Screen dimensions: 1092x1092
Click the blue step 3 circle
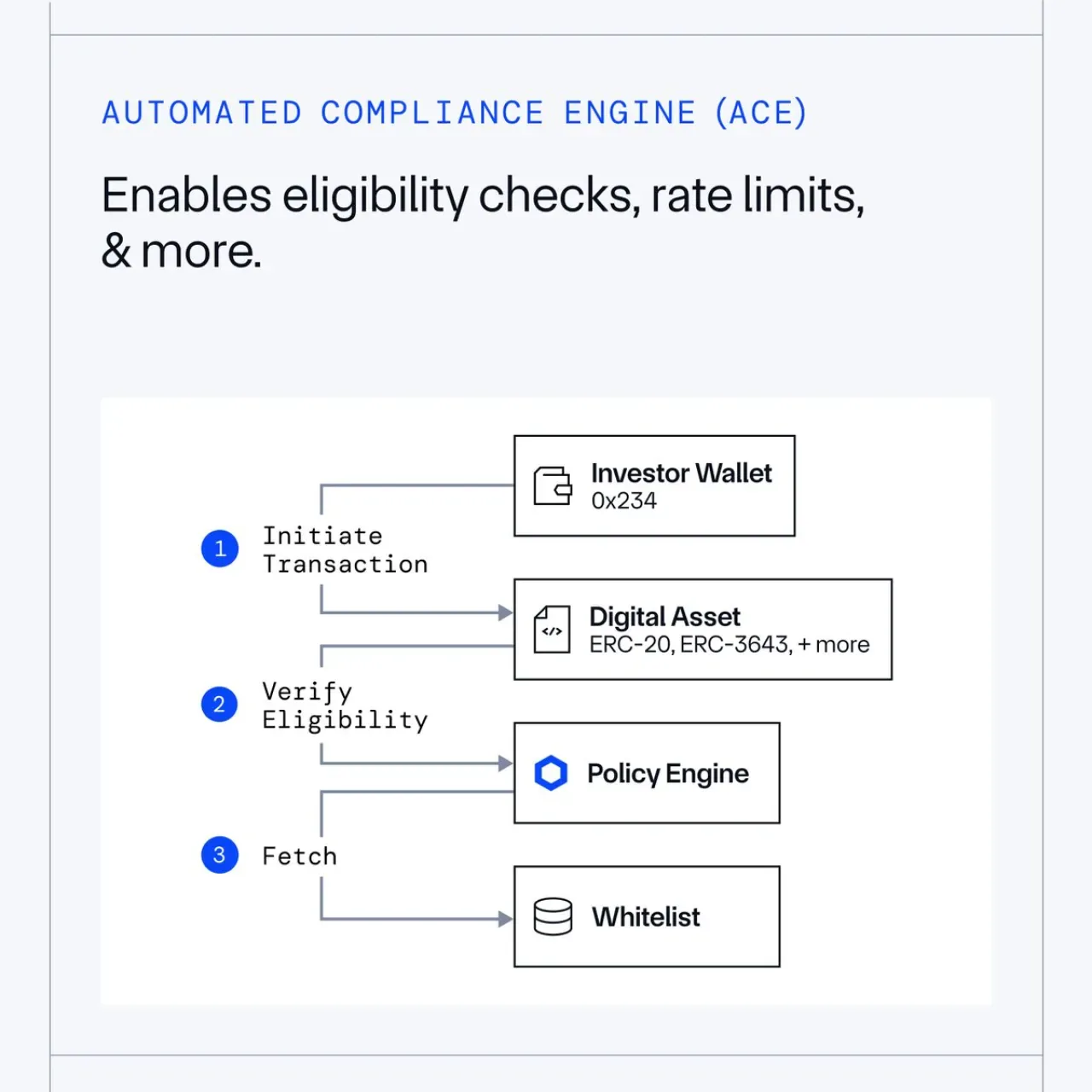pos(220,855)
